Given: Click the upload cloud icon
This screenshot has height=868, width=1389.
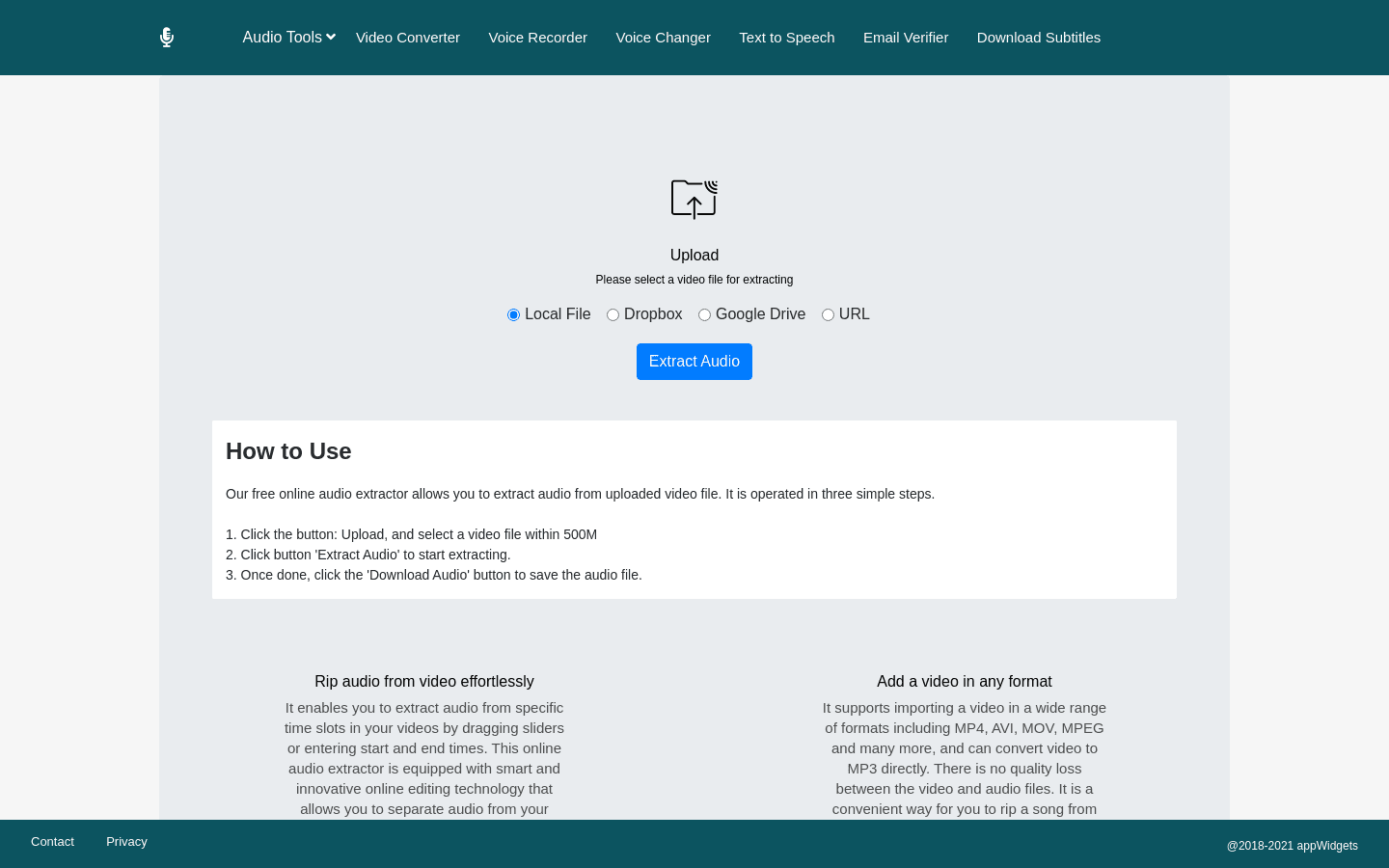Looking at the screenshot, I should pyautogui.click(x=694, y=200).
